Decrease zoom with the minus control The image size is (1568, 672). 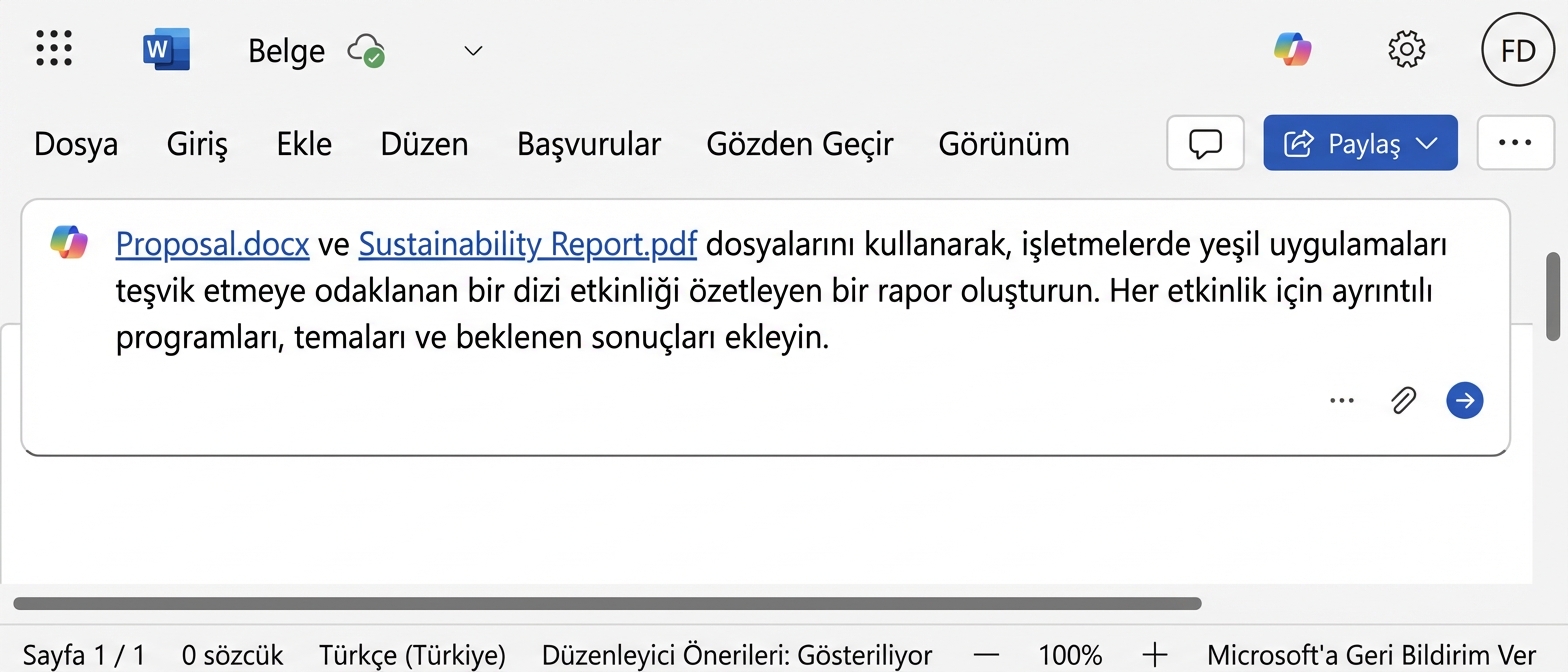[x=986, y=655]
